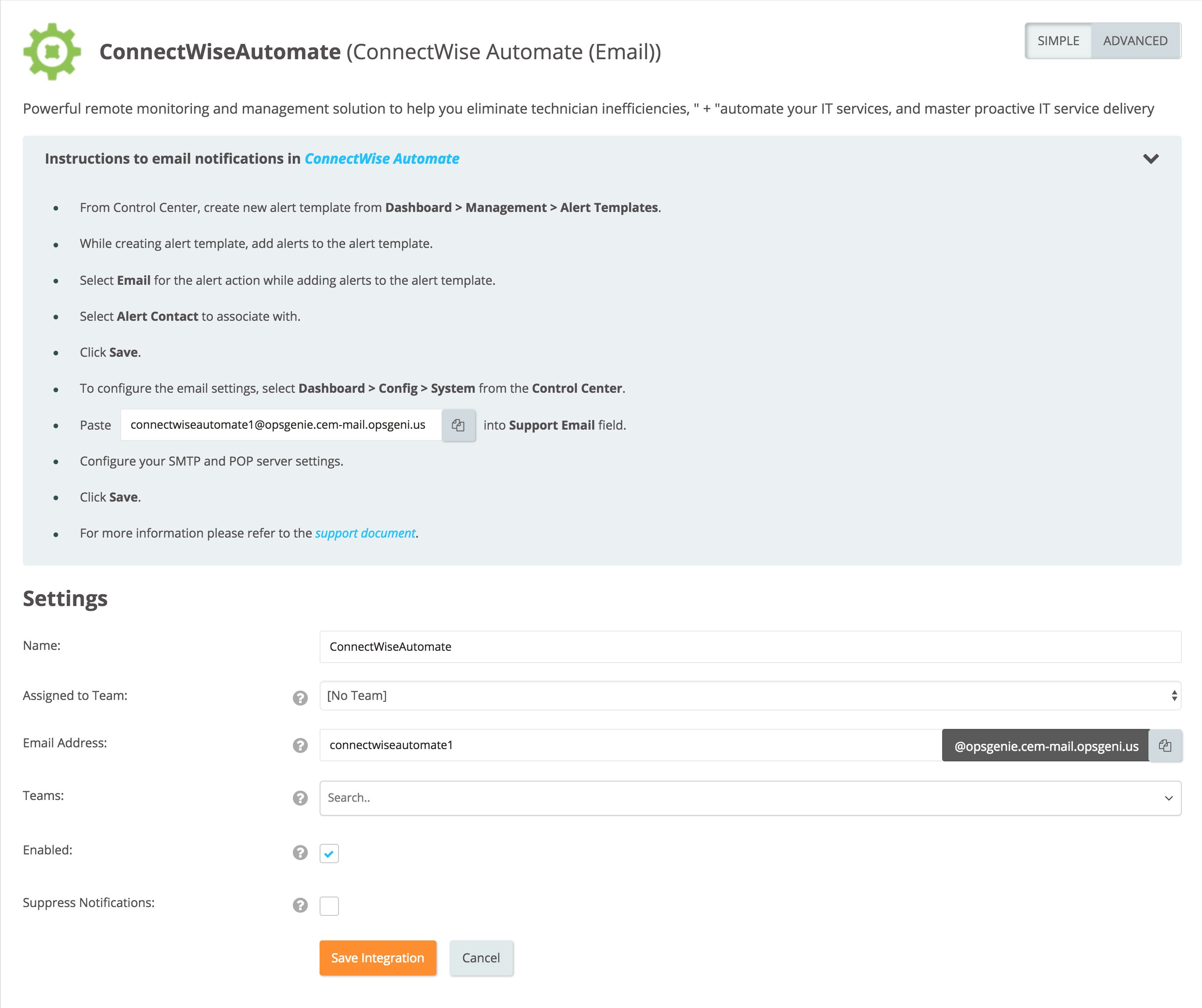
Task: Open help icon for Assigned to Team
Action: pos(300,697)
